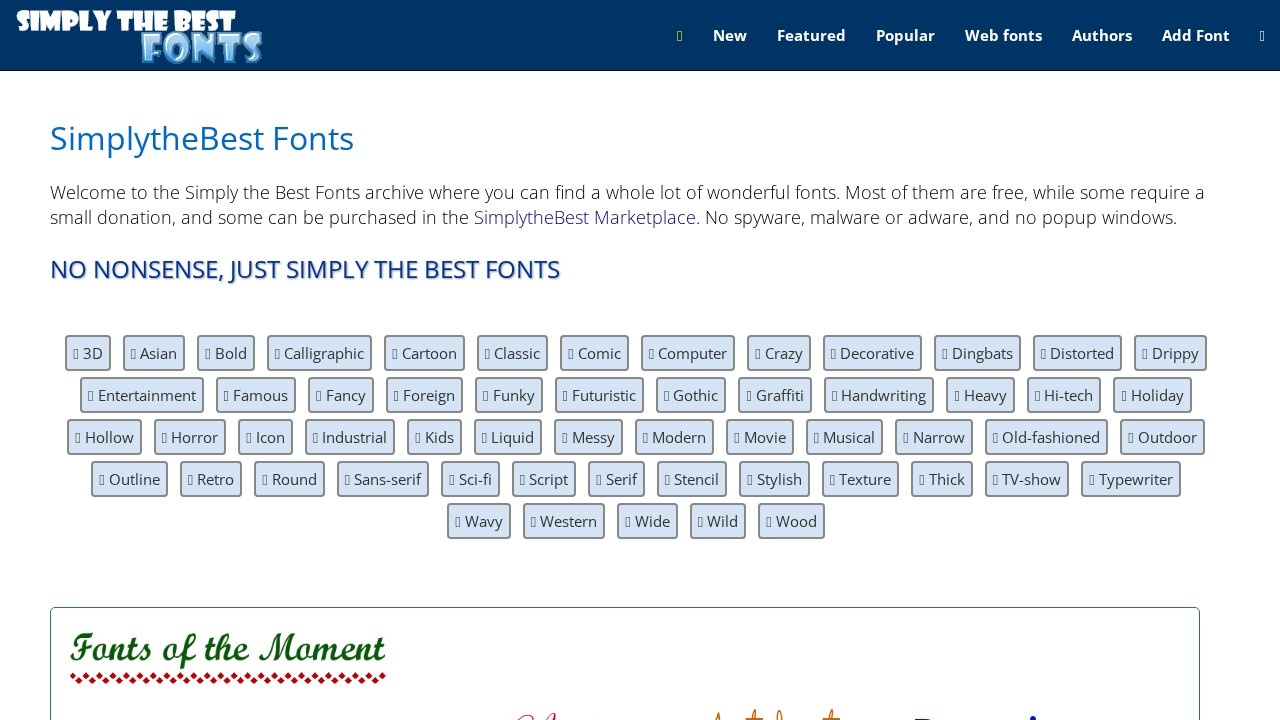Image resolution: width=1280 pixels, height=720 pixels.
Task: Click the icon right of Add Font
Action: pyautogui.click(x=1262, y=36)
